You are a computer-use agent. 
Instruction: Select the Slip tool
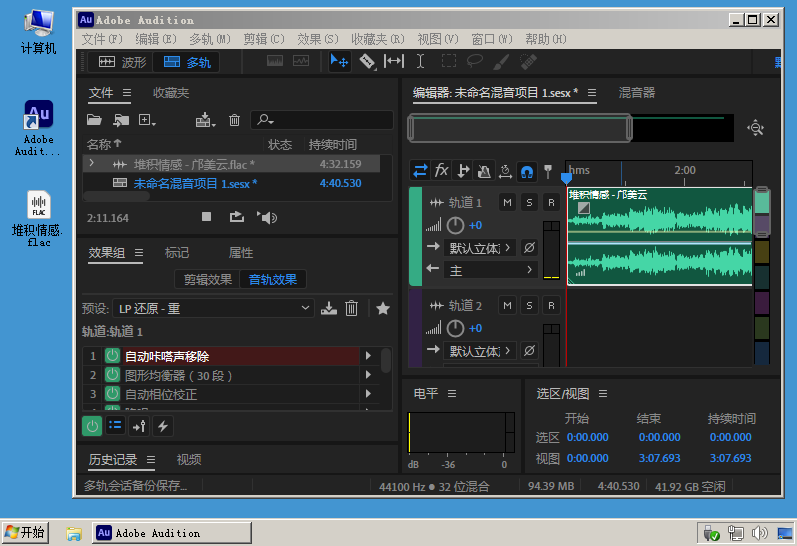(x=394, y=62)
